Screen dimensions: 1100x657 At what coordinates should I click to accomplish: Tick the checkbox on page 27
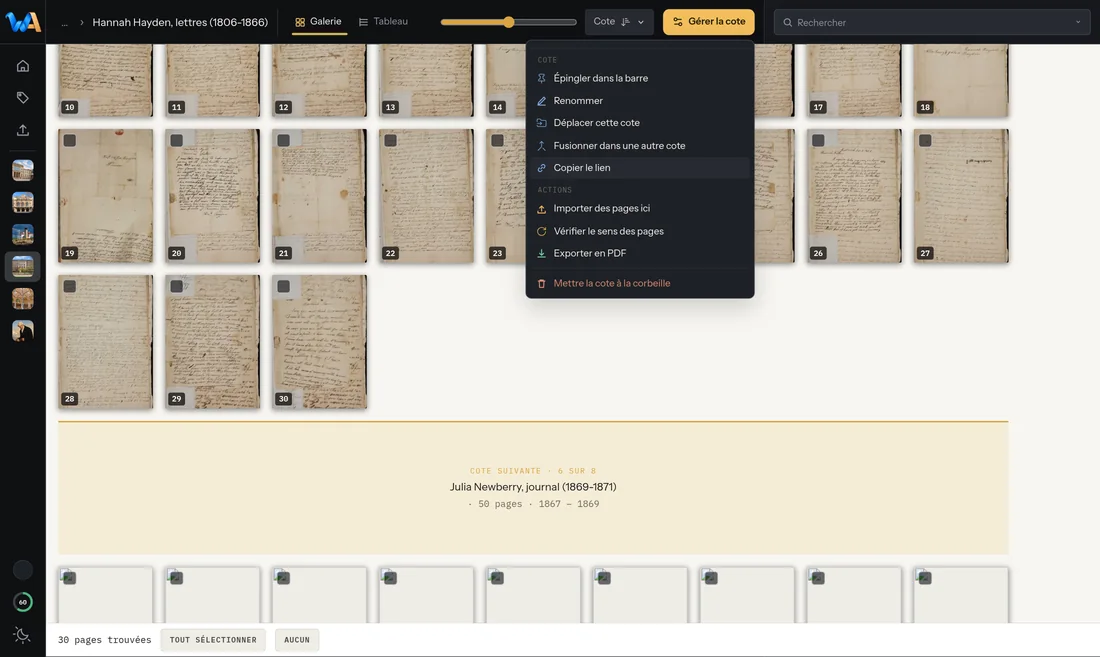click(x=925, y=140)
